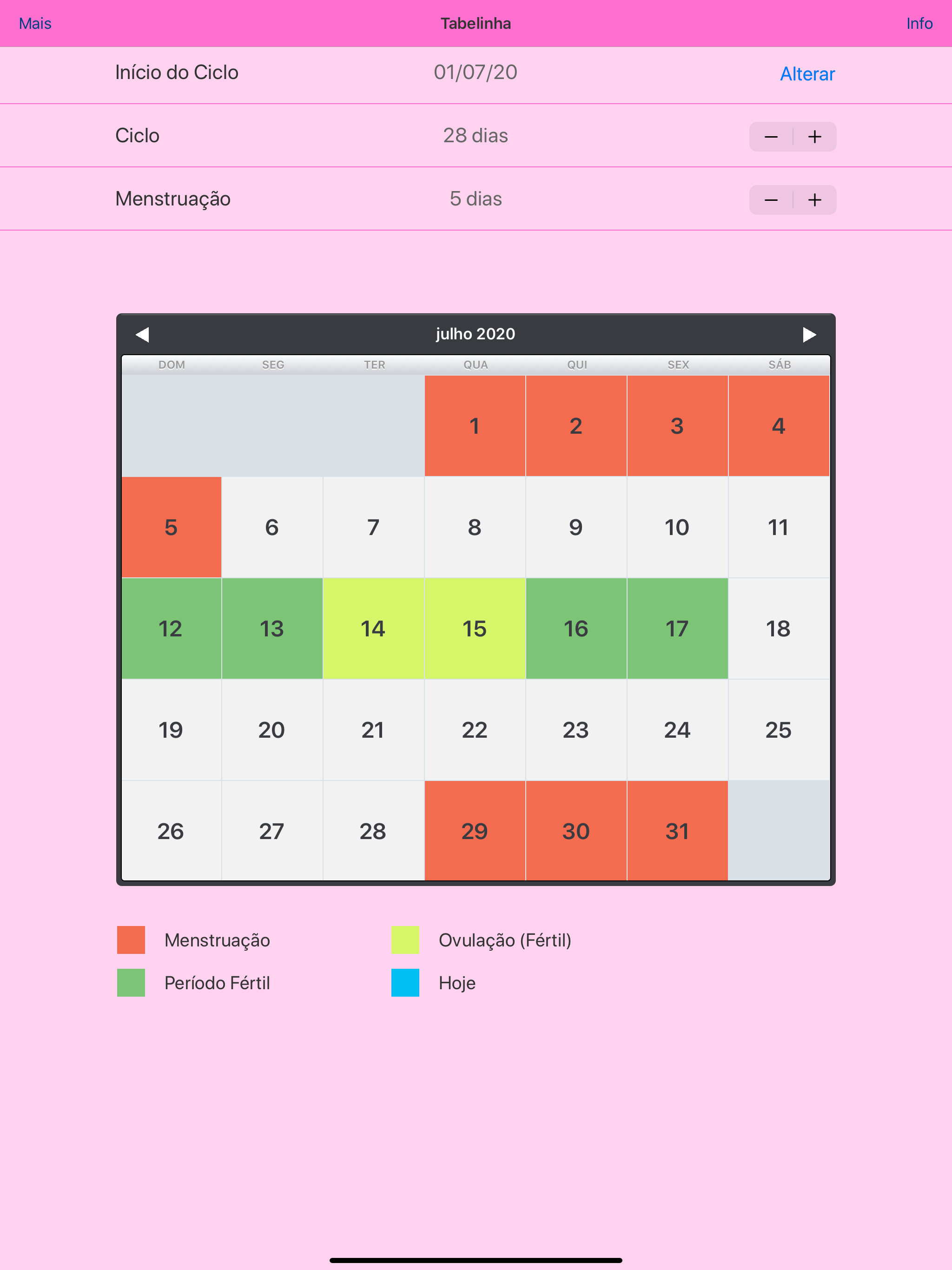Tap the blue Hoje legend swatch
This screenshot has height=1270, width=952.
point(405,982)
